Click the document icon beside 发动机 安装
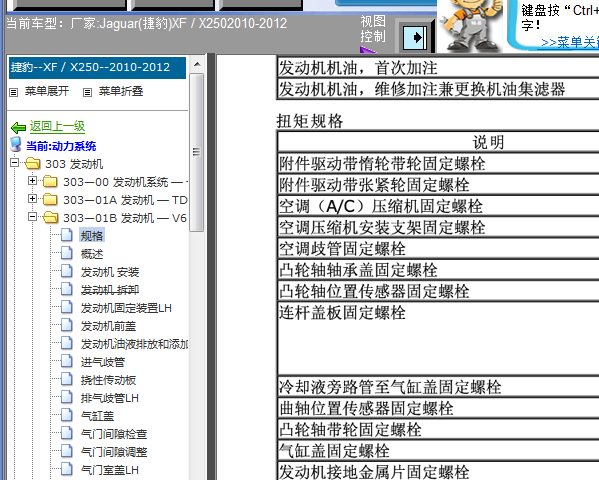 point(67,271)
